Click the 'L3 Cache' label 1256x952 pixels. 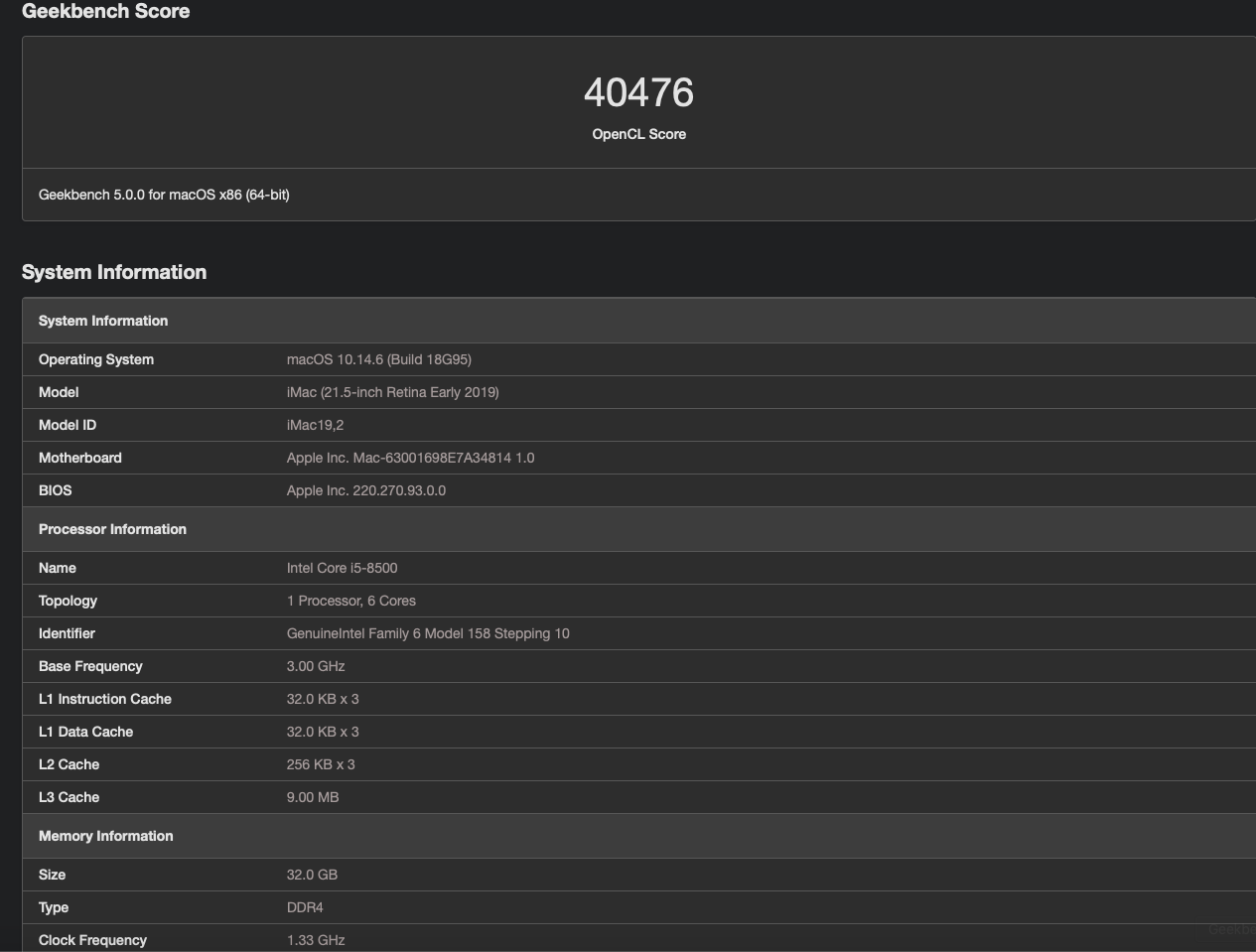pos(69,797)
